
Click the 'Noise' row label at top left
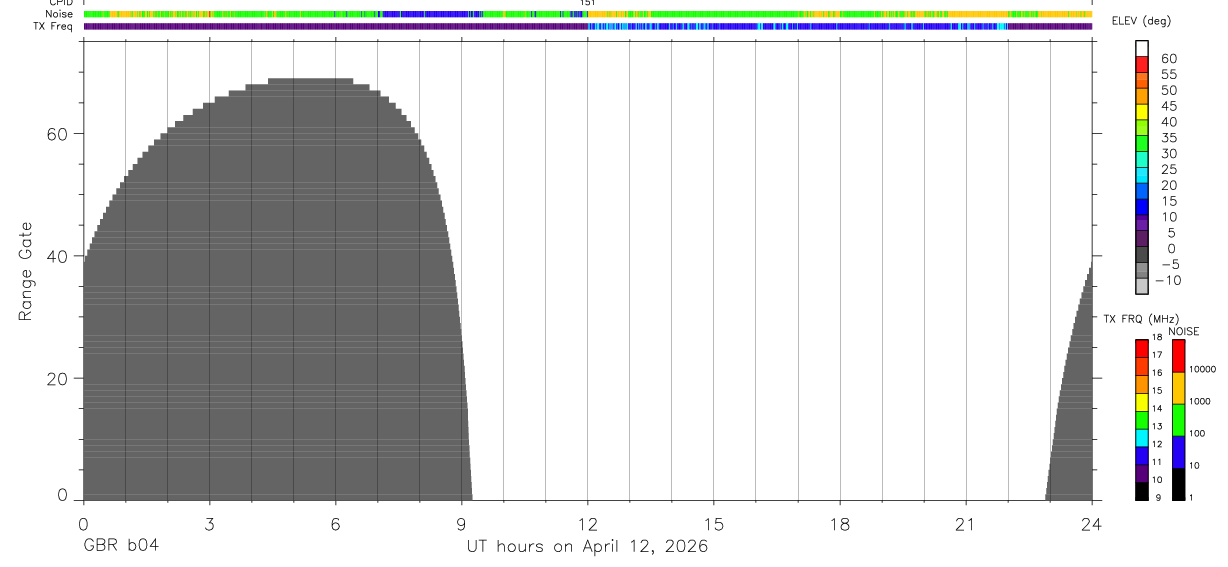(x=59, y=14)
